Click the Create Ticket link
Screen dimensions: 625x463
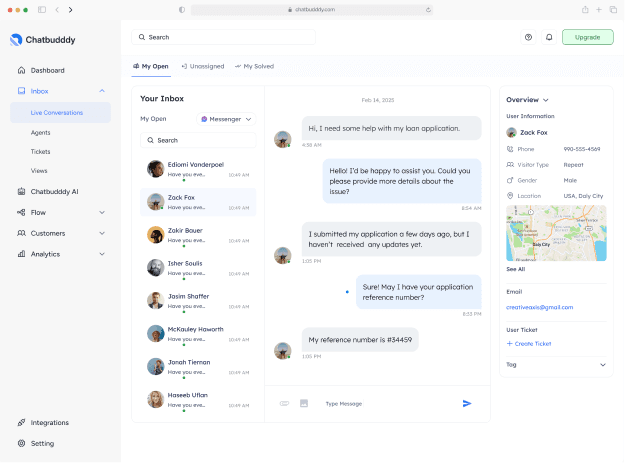(x=529, y=343)
